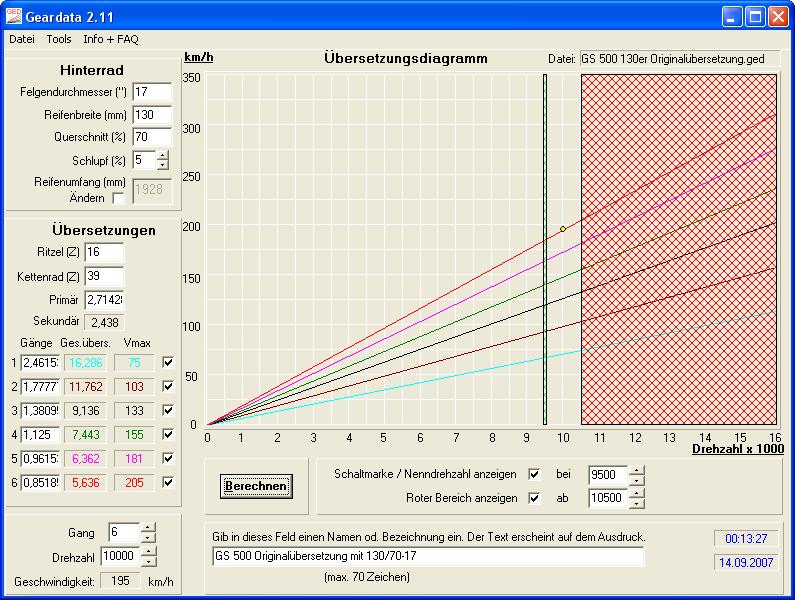Open the Info + FAQ menu
The width and height of the screenshot is (795, 600).
tap(111, 39)
